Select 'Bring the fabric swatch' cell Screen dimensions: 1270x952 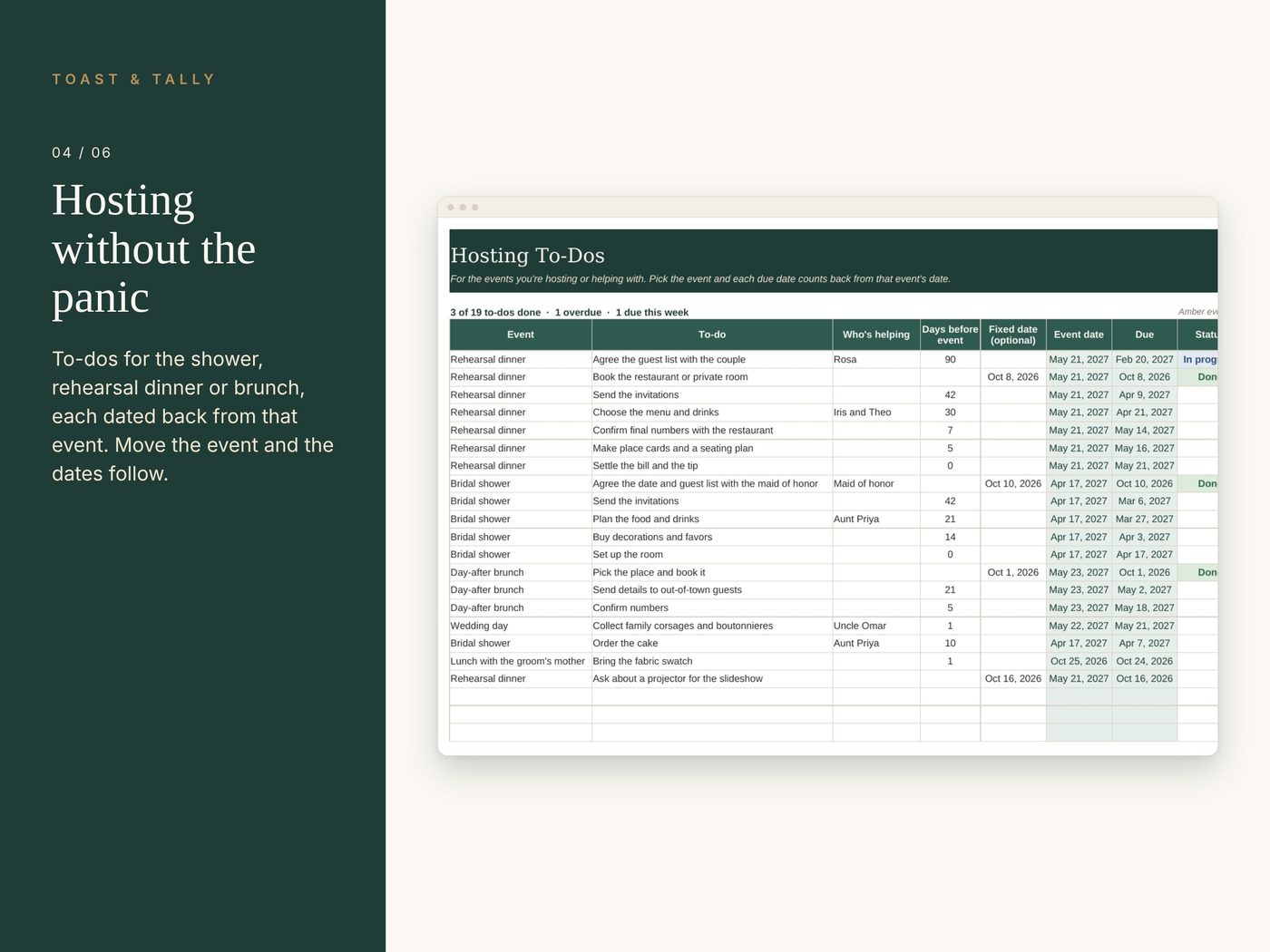click(x=712, y=662)
